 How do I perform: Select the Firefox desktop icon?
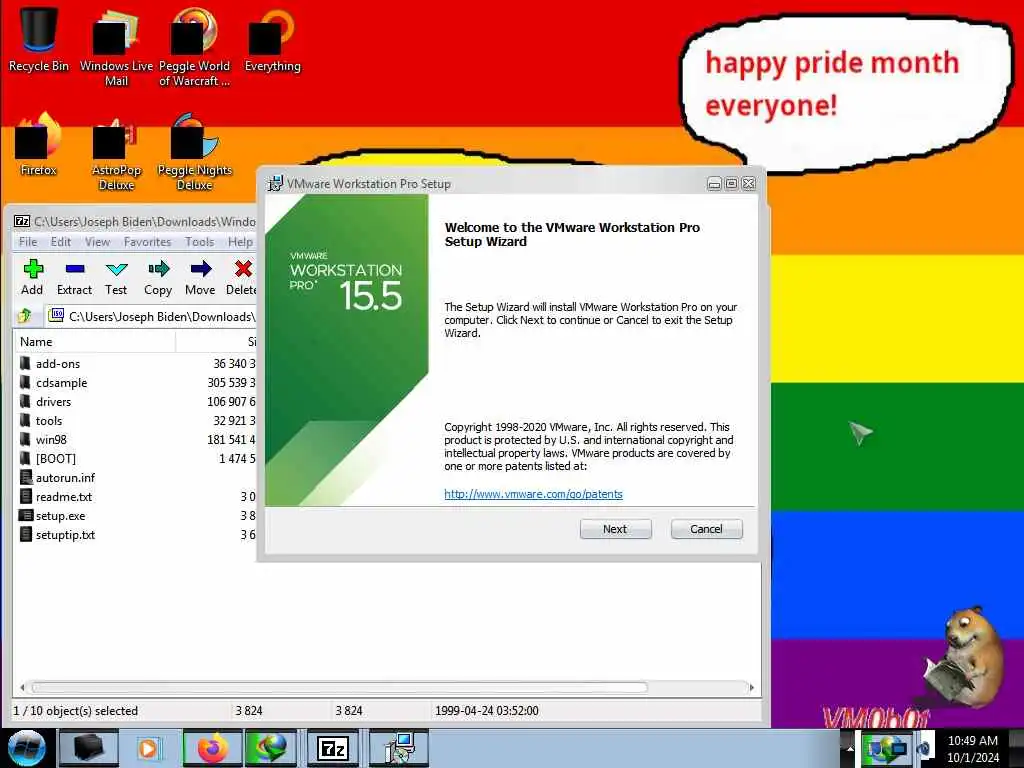(39, 144)
